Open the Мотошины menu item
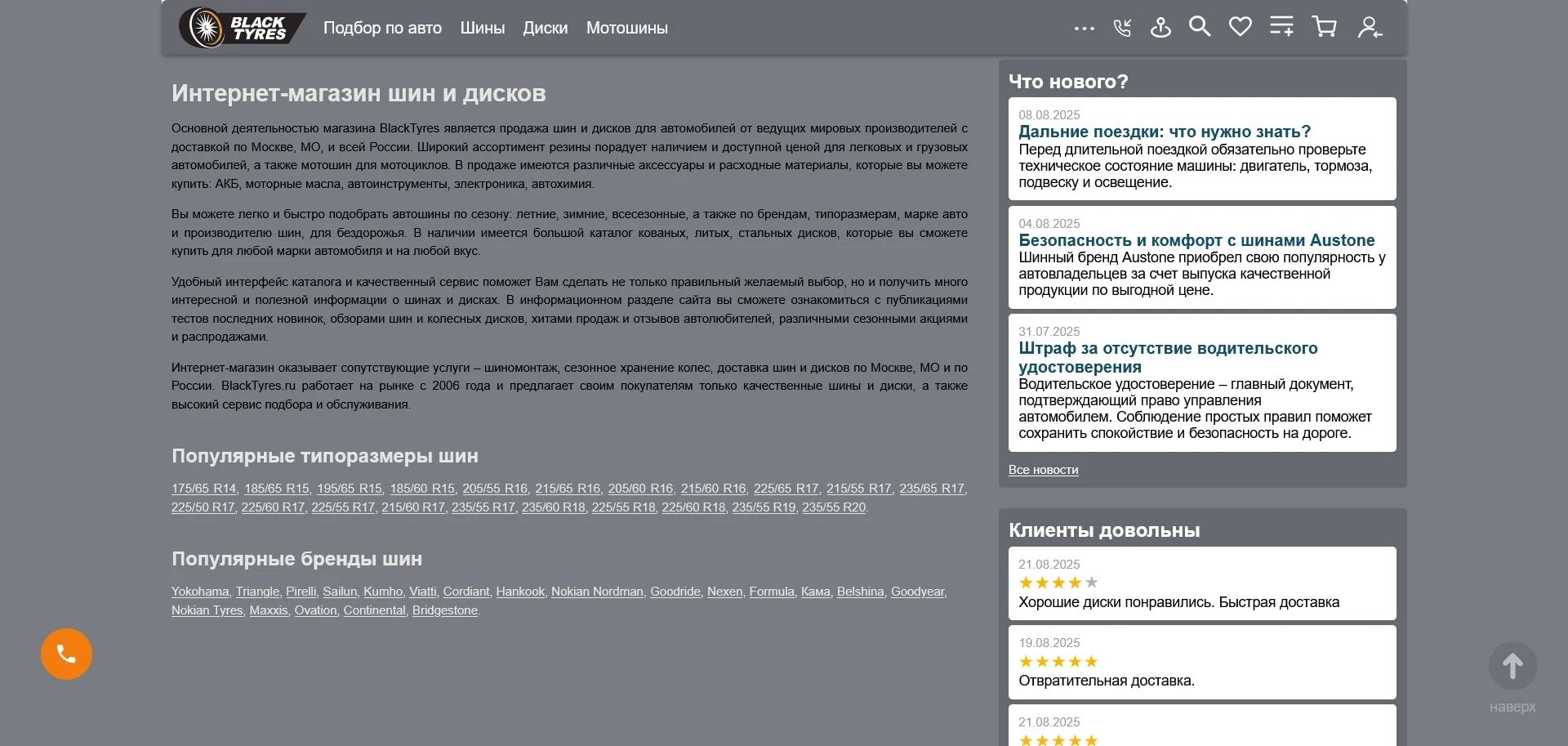Image resolution: width=1568 pixels, height=746 pixels. click(x=626, y=28)
